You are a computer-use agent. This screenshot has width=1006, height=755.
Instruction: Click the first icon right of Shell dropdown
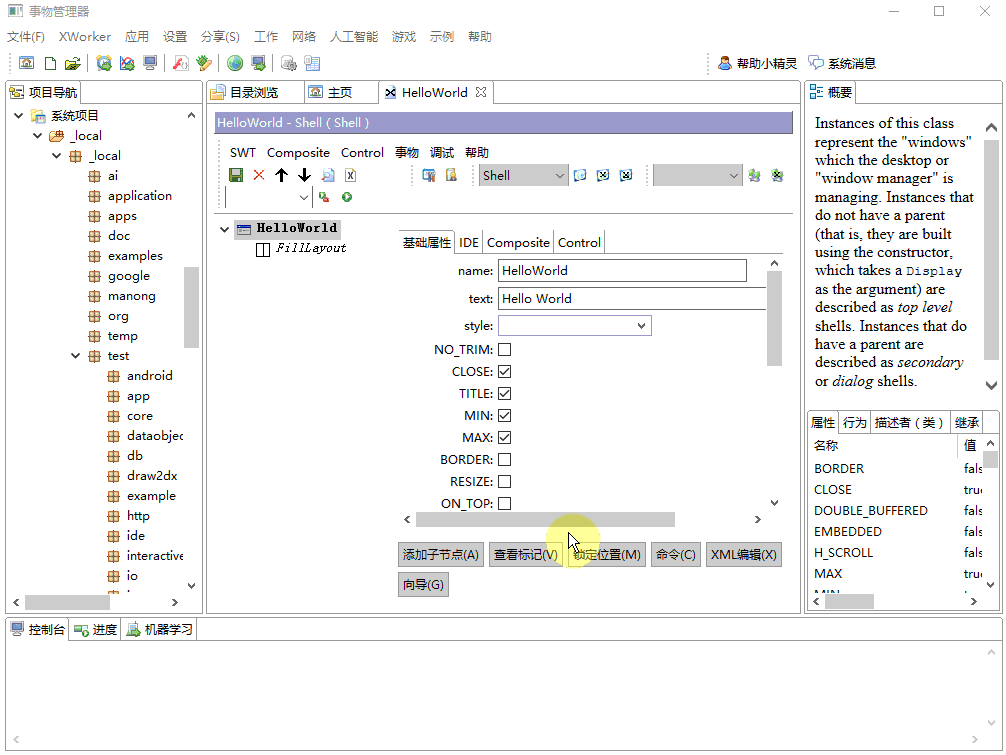tap(580, 175)
